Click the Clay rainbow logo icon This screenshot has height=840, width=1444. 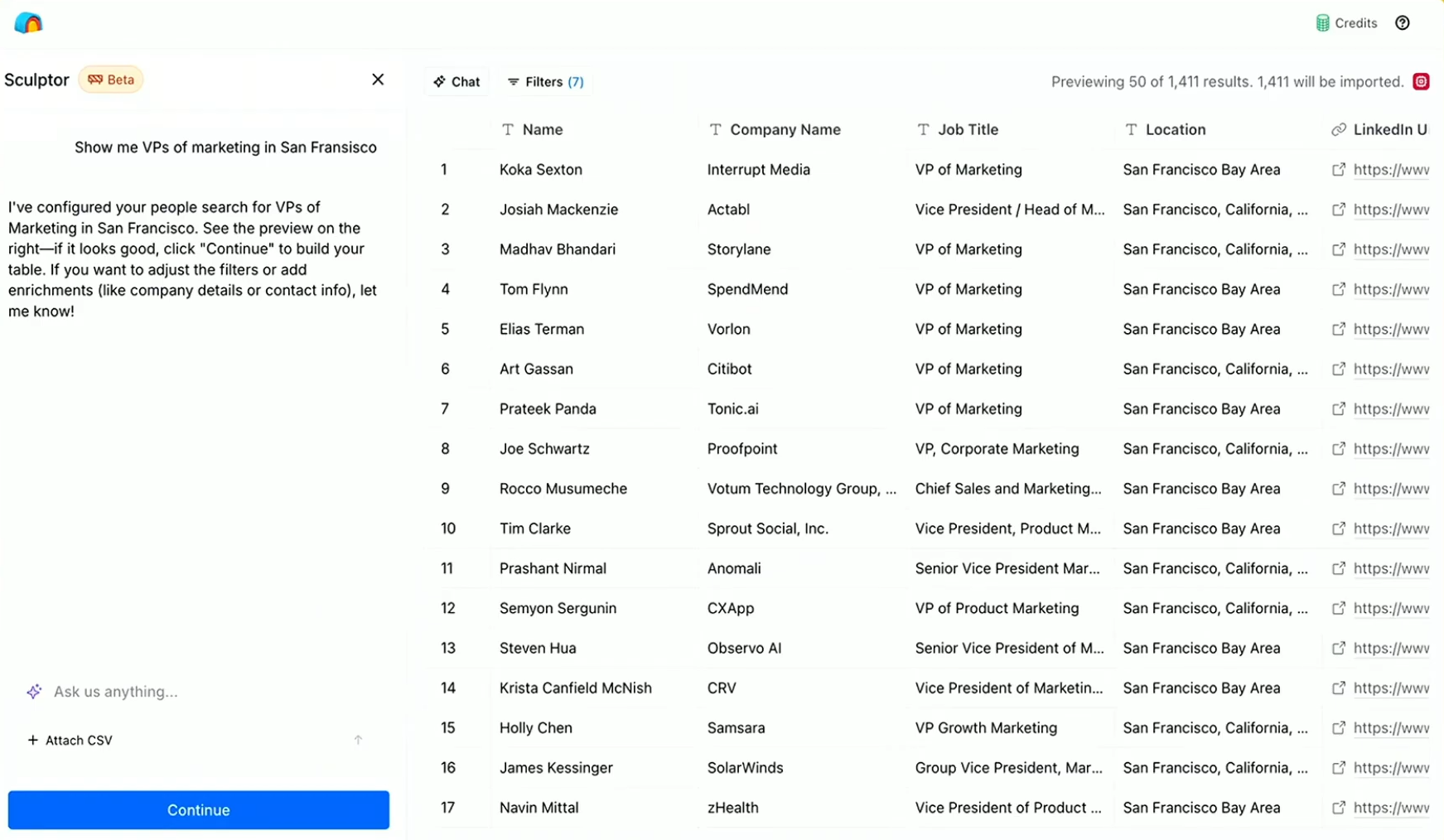coord(28,22)
